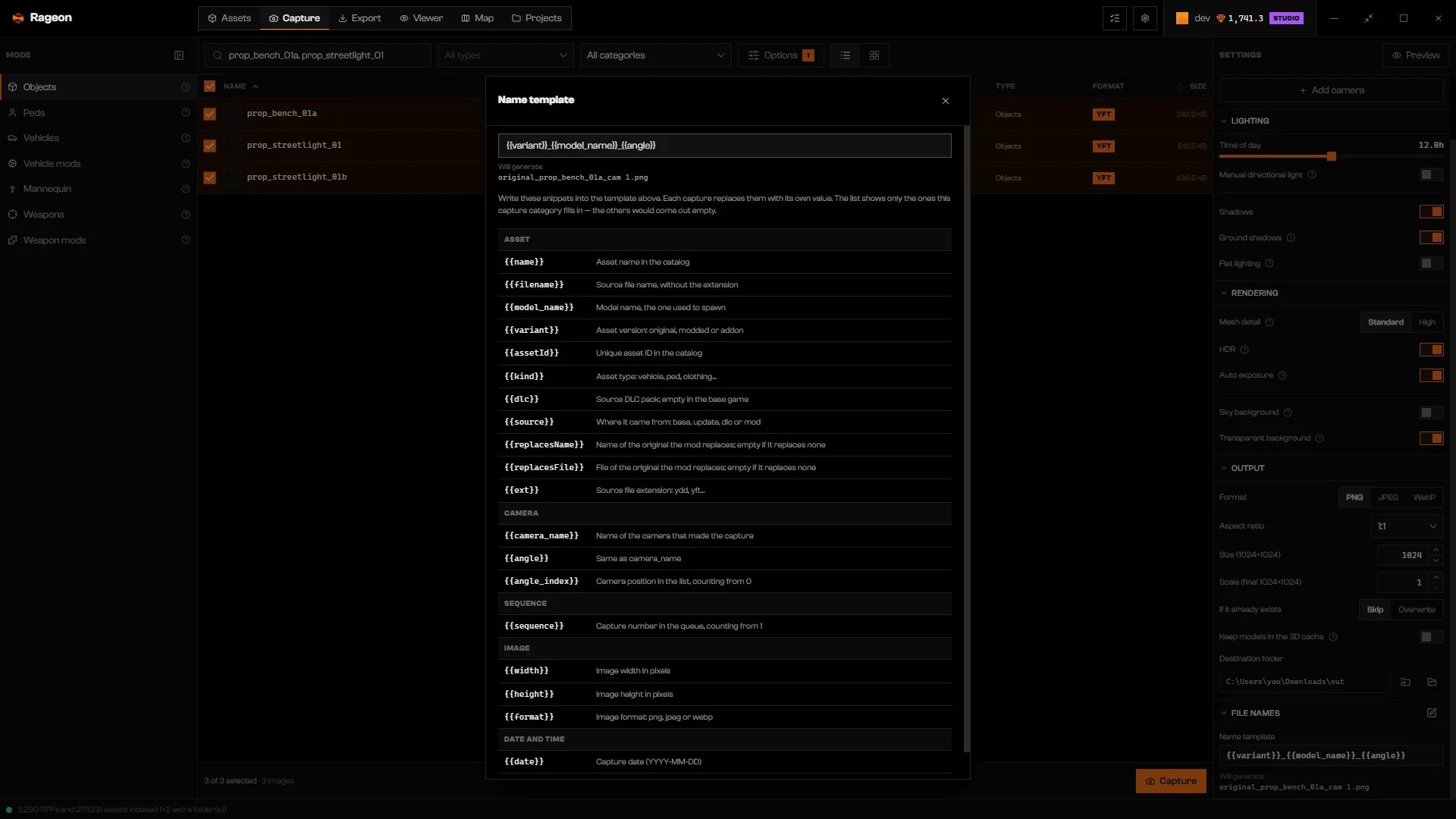
Task: Click the name template input in dialog
Action: coord(724,146)
